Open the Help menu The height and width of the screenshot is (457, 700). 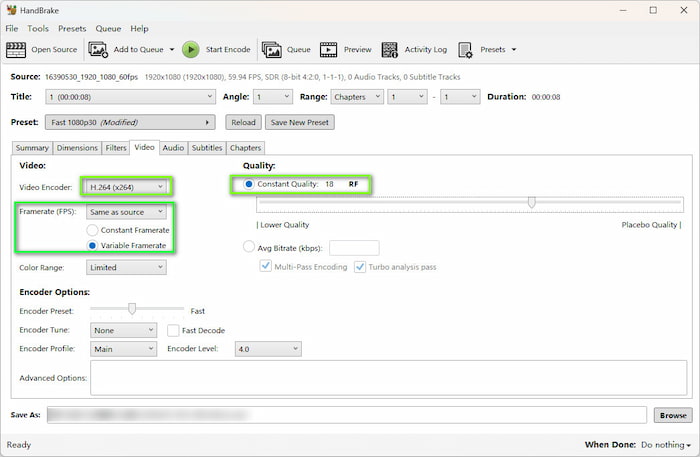pyautogui.click(x=139, y=29)
